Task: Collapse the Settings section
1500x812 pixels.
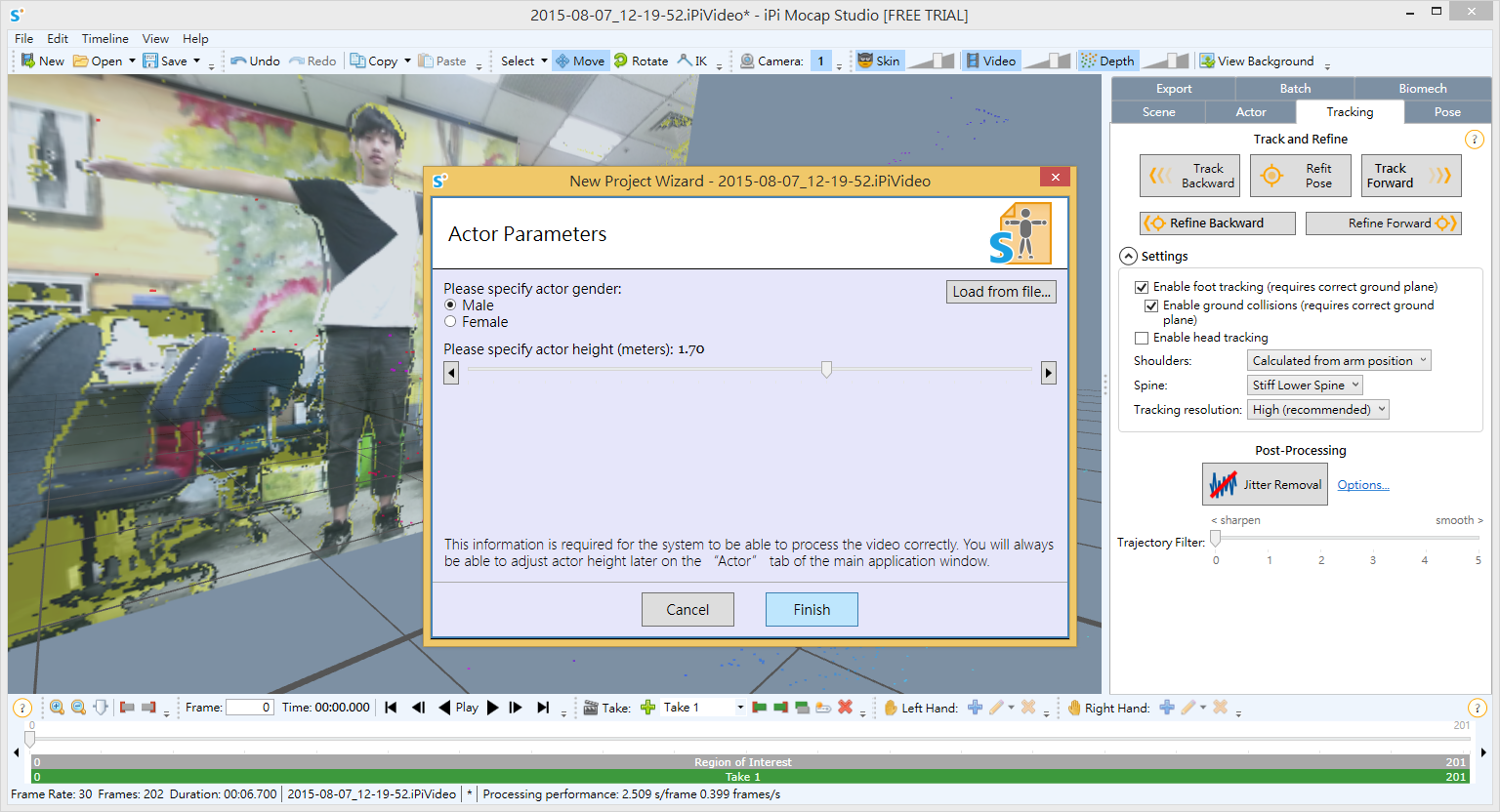Action: (1129, 256)
